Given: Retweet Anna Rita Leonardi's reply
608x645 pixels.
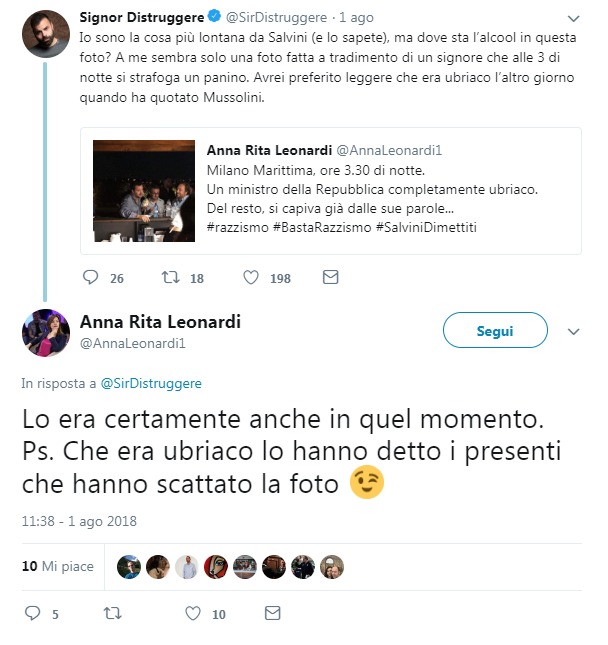Looking at the screenshot, I should tap(112, 613).
